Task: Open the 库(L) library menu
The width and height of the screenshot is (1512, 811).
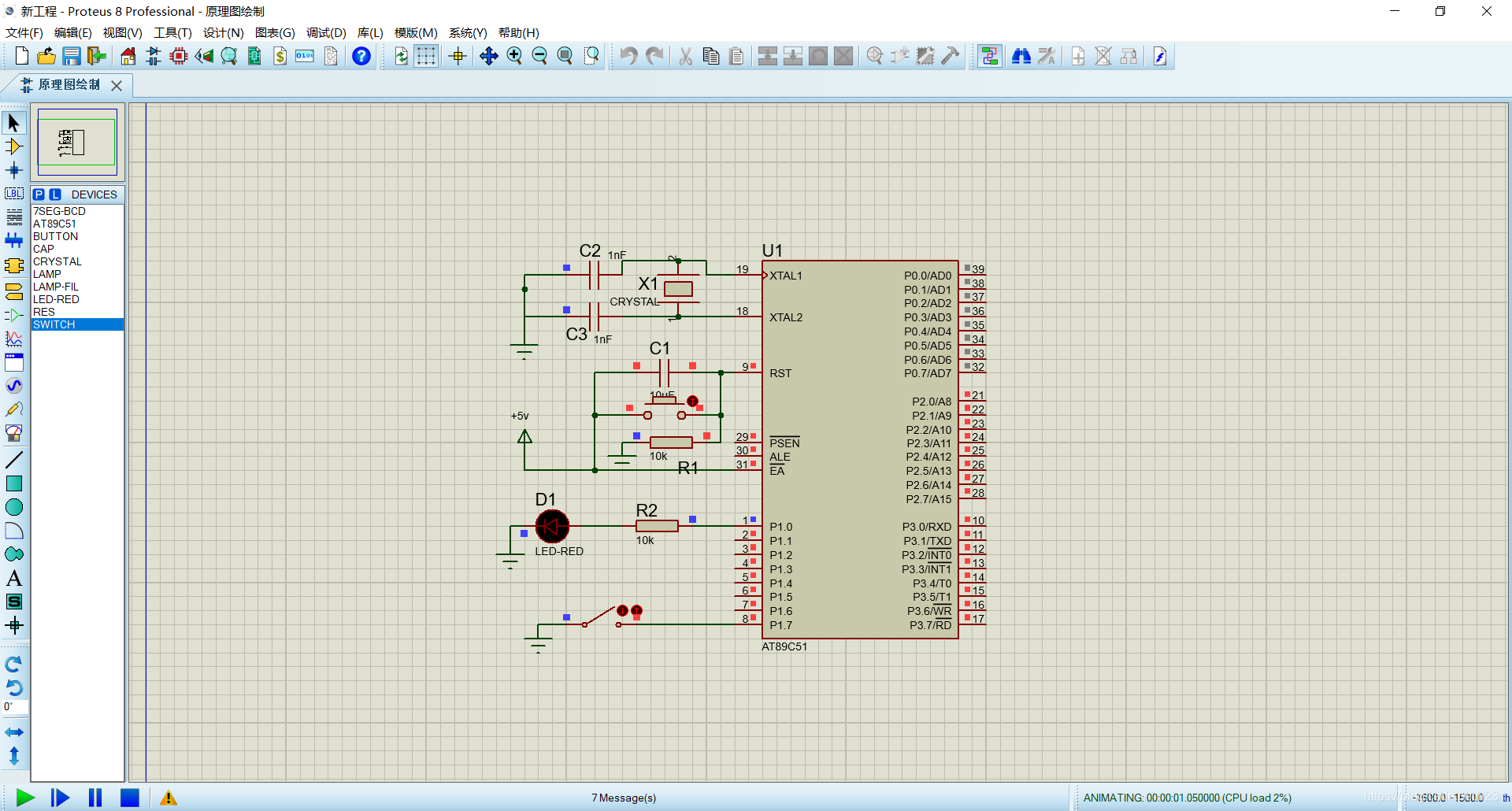Action: pyautogui.click(x=370, y=32)
